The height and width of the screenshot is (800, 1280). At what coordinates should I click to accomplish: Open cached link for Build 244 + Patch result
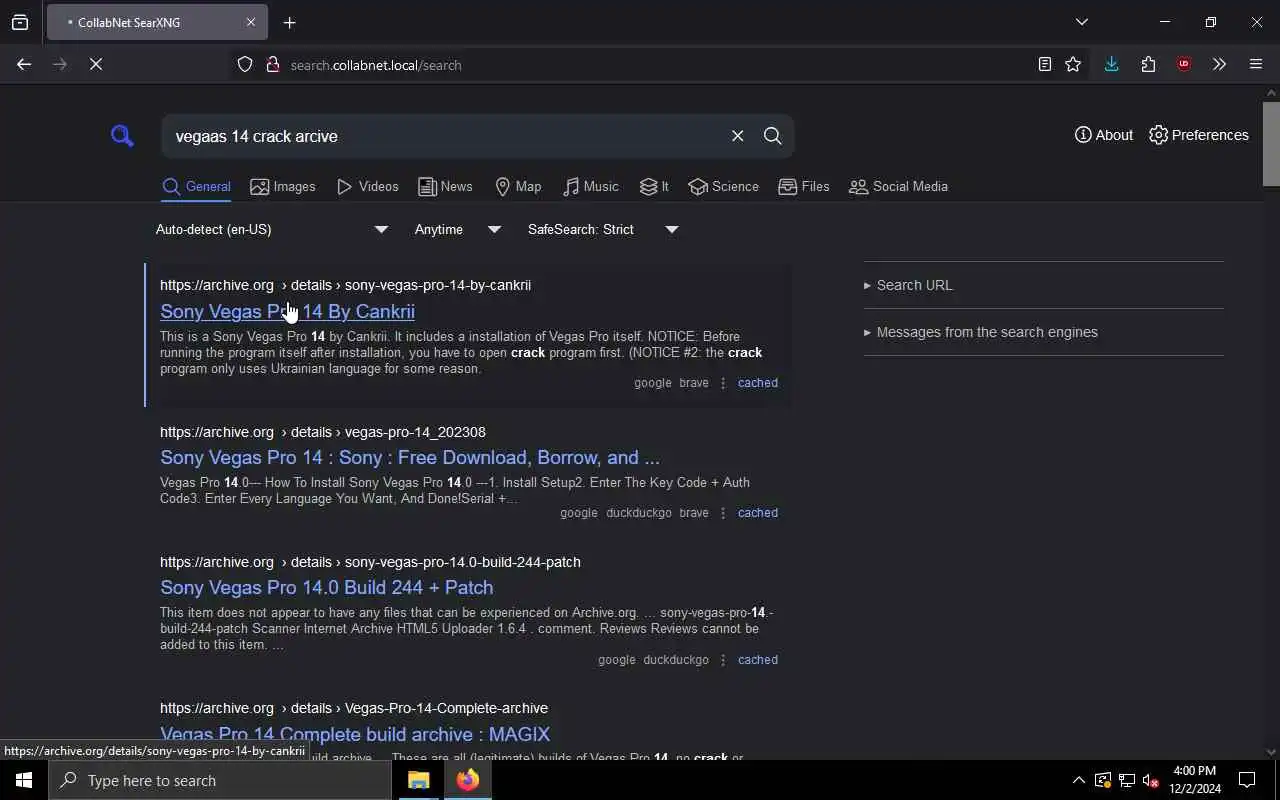757,660
